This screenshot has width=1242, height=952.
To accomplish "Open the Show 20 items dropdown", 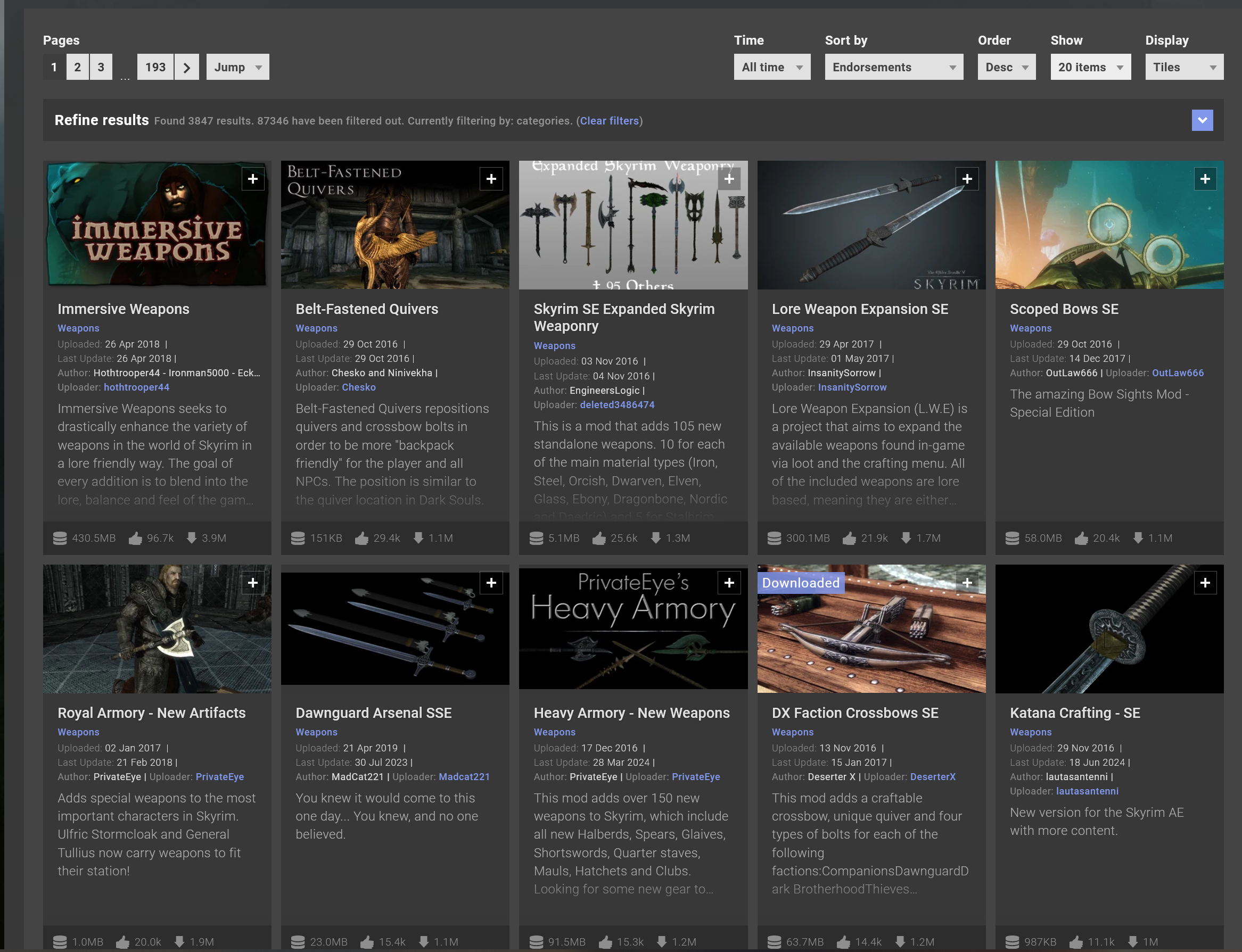I will pos(1090,68).
